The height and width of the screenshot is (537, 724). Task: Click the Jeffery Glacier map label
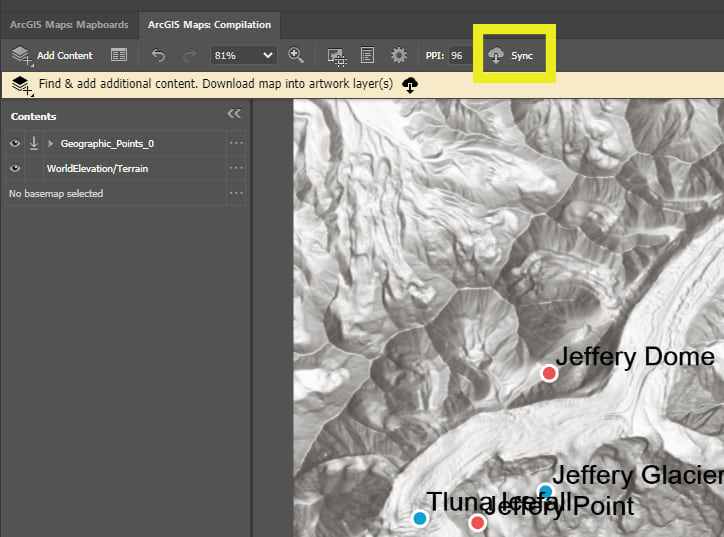point(638,475)
